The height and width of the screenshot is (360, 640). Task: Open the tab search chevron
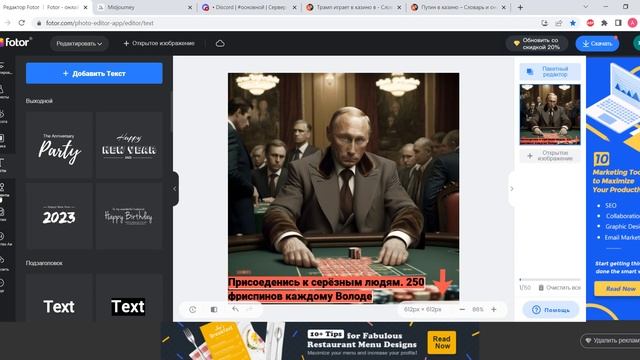(x=586, y=7)
